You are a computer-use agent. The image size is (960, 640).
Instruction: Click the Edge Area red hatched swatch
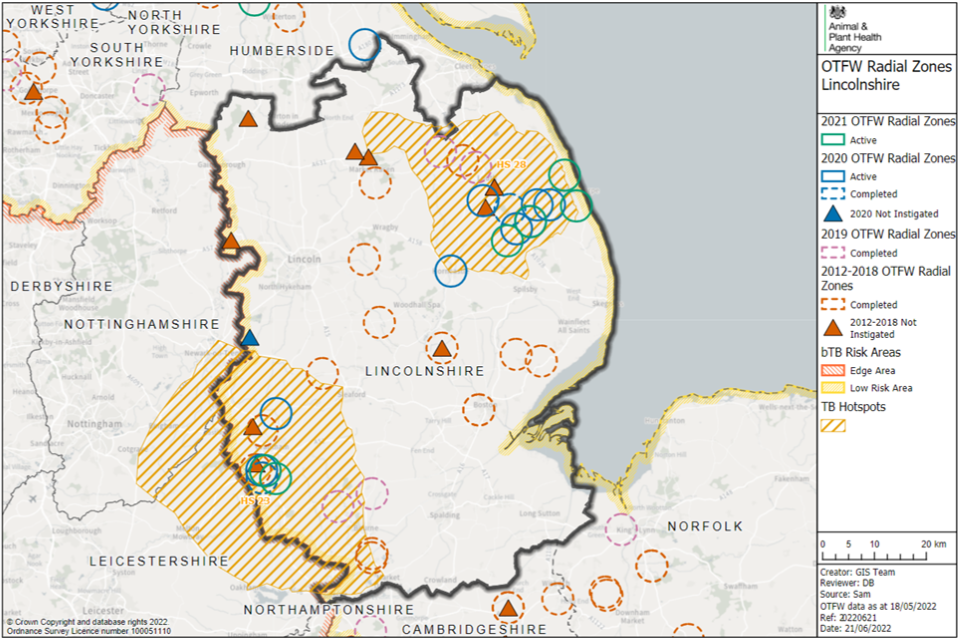click(833, 369)
